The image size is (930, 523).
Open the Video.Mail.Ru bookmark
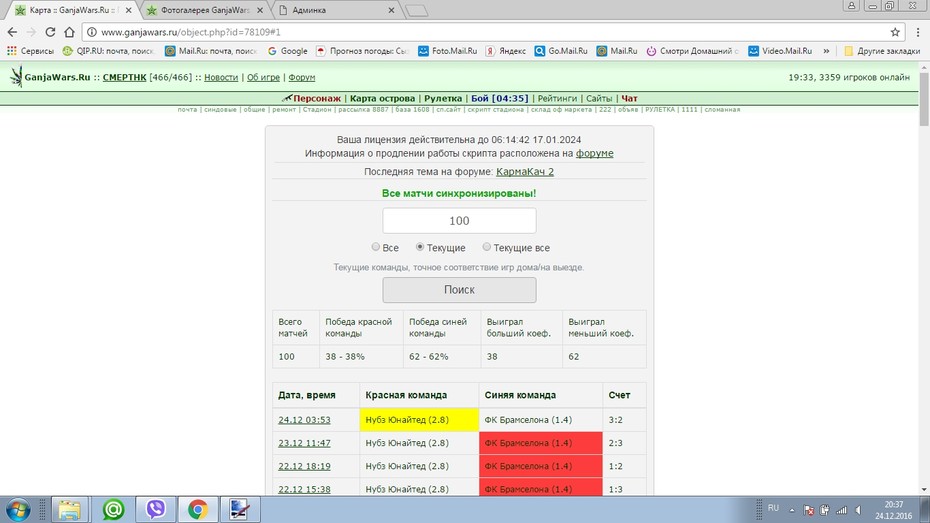[x=780, y=51]
